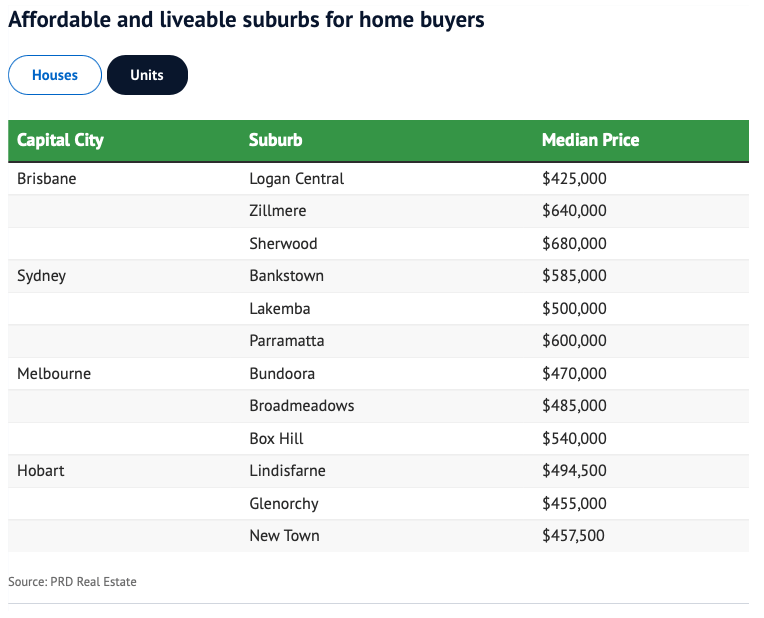Click the Bankstown suburb cell
The height and width of the screenshot is (618, 764).
coord(287,276)
